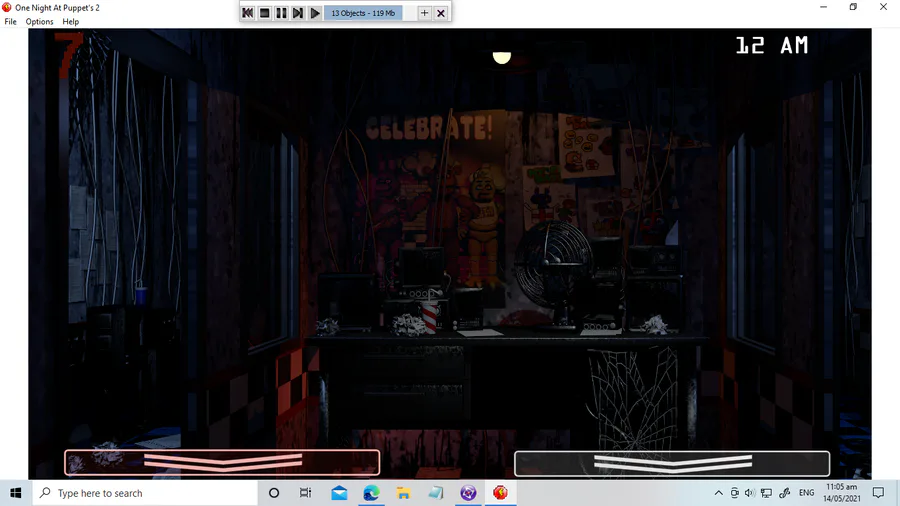Open the Action Center notifications
900x506 pixels.
878,493
